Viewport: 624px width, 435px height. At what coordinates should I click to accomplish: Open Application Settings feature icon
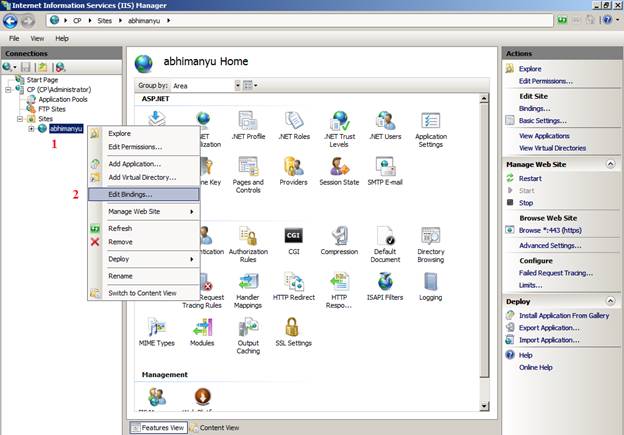431,129
